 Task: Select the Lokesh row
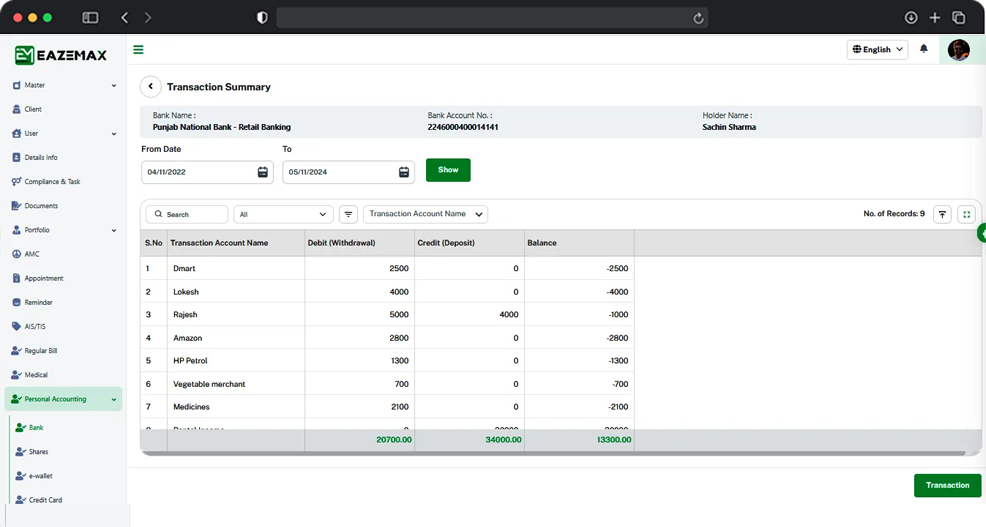(x=387, y=292)
